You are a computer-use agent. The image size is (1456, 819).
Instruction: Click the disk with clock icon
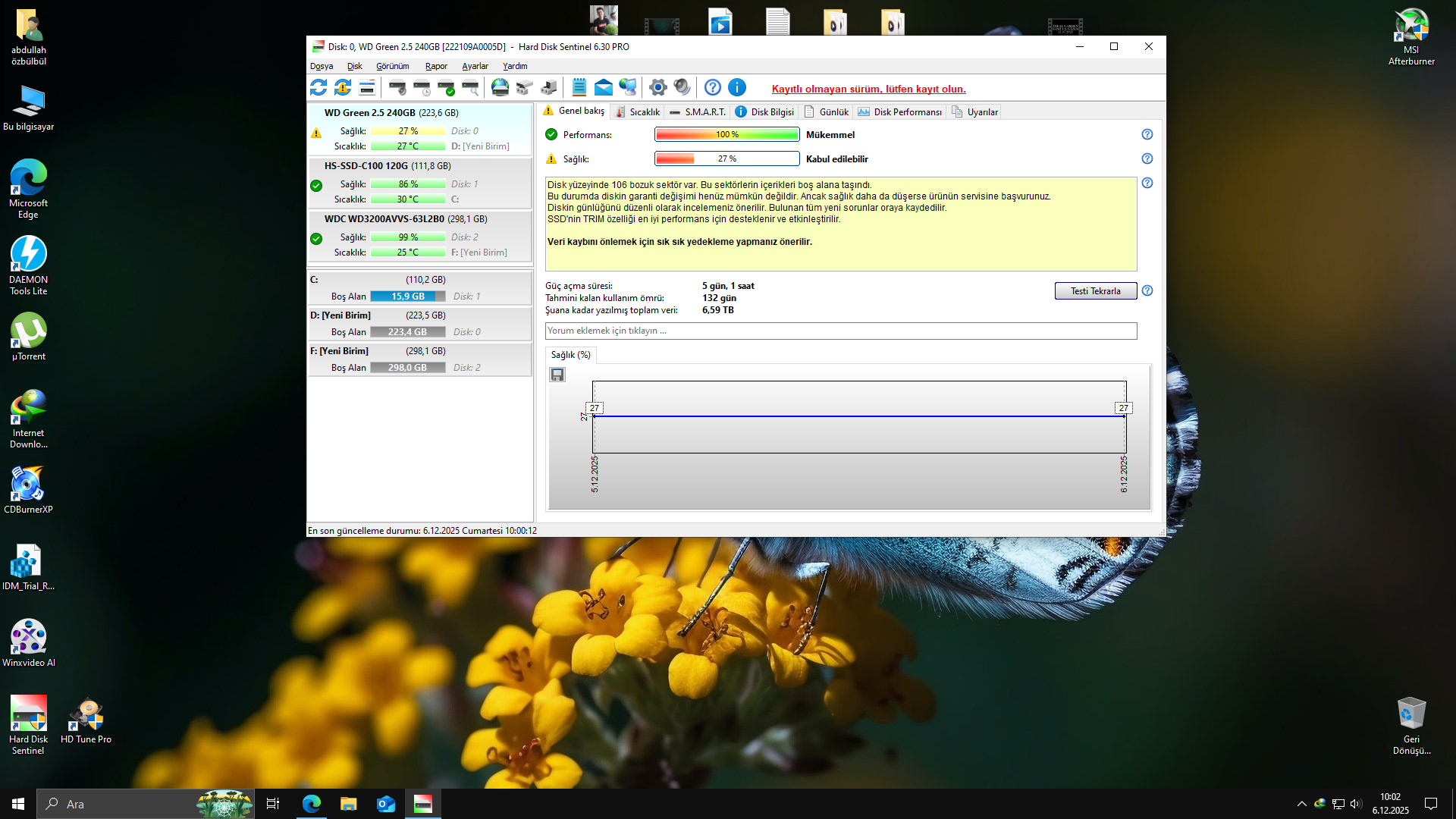click(422, 87)
